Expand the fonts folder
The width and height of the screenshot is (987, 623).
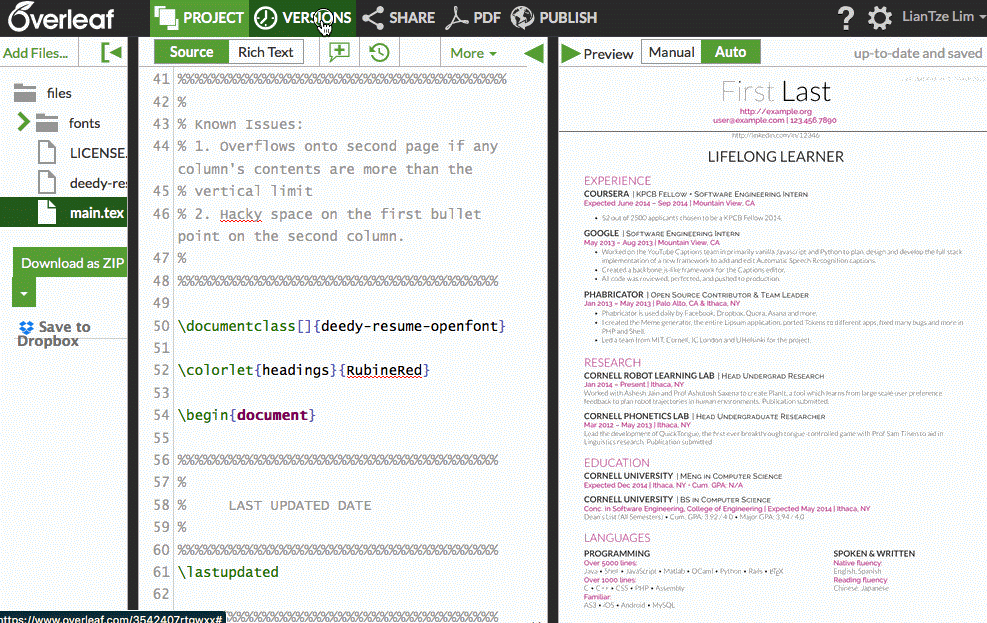24,123
